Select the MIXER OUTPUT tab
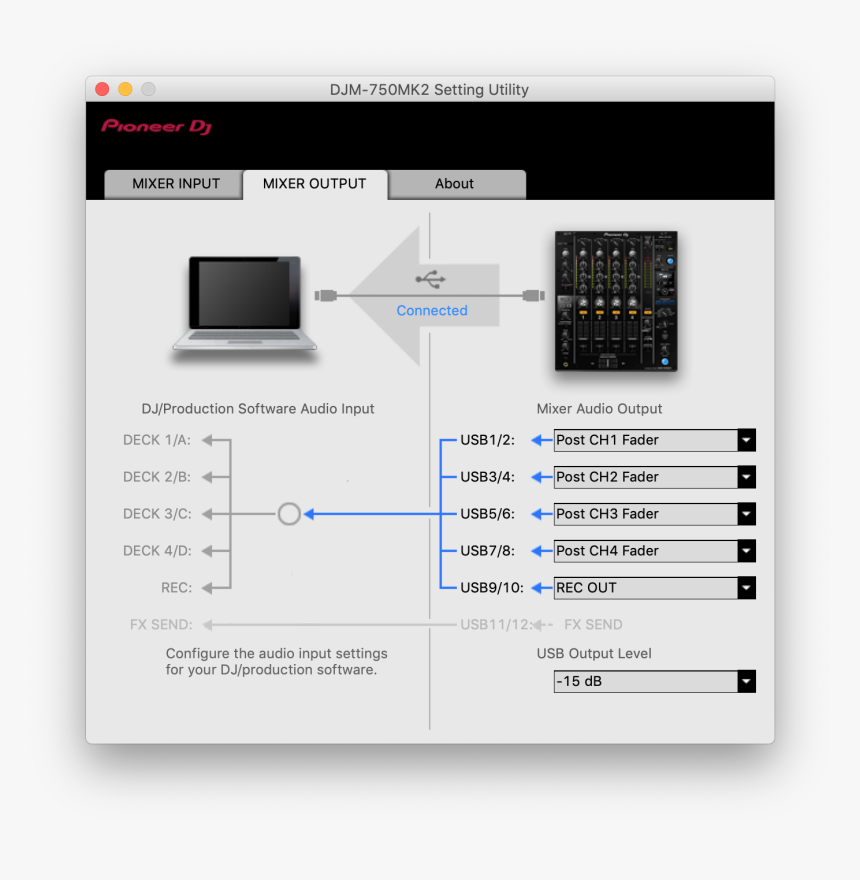The image size is (860, 880). coord(314,184)
